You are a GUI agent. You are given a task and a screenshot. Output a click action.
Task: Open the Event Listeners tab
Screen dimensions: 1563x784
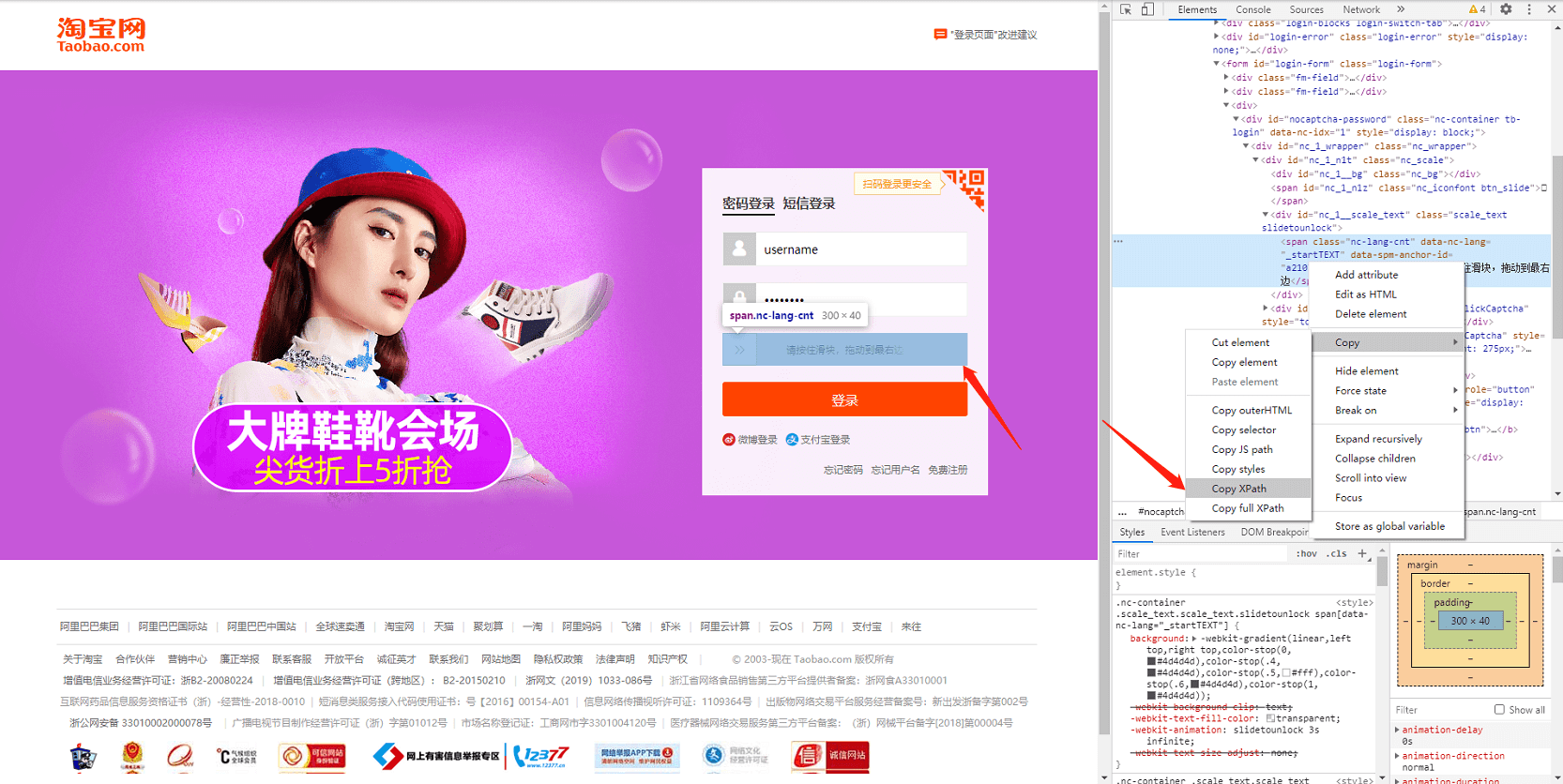[1192, 532]
